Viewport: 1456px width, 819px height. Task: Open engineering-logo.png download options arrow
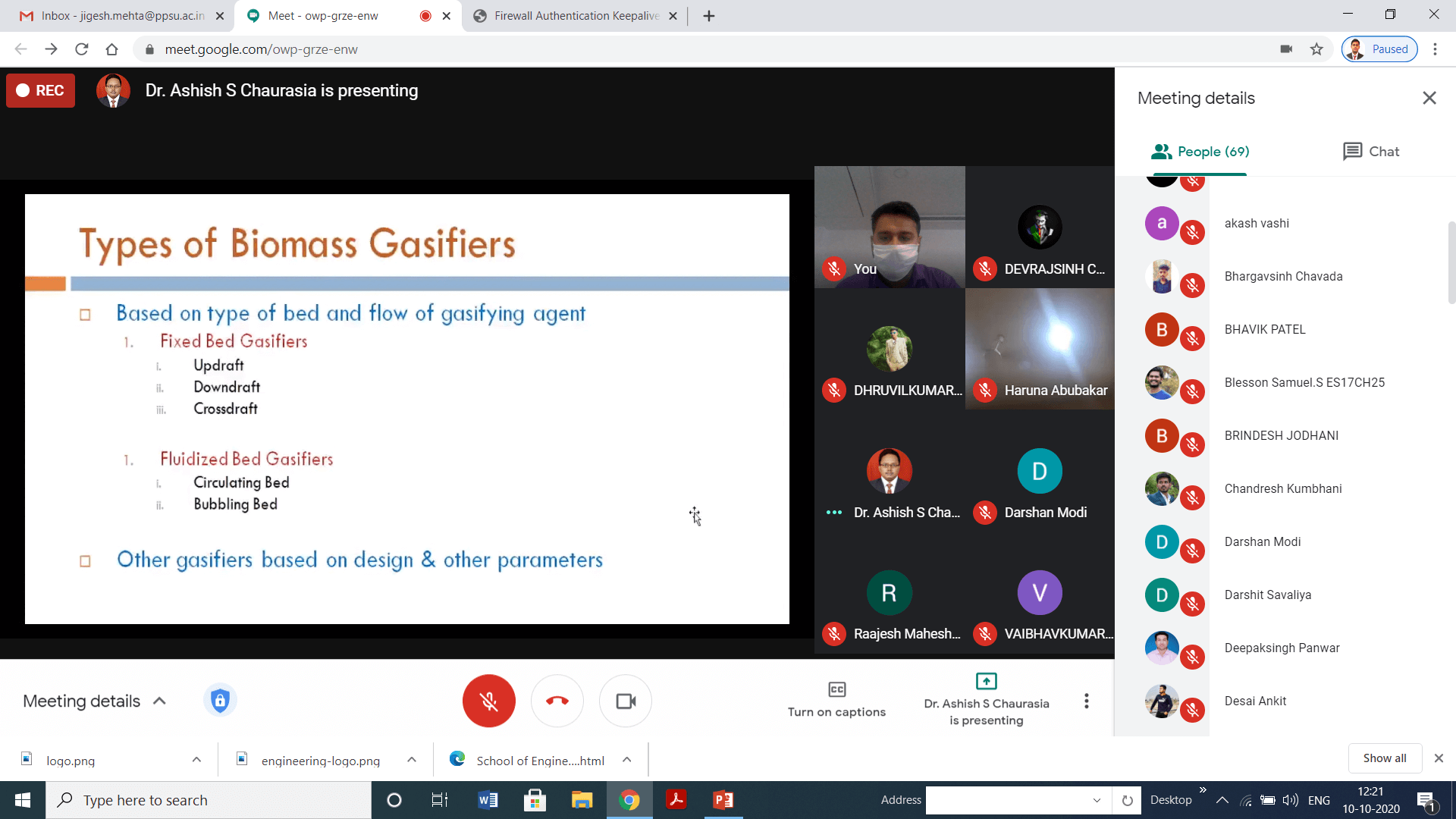[x=412, y=760]
